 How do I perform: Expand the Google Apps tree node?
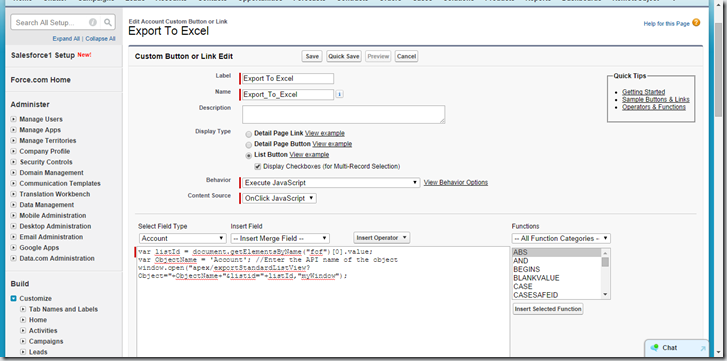(x=13, y=247)
